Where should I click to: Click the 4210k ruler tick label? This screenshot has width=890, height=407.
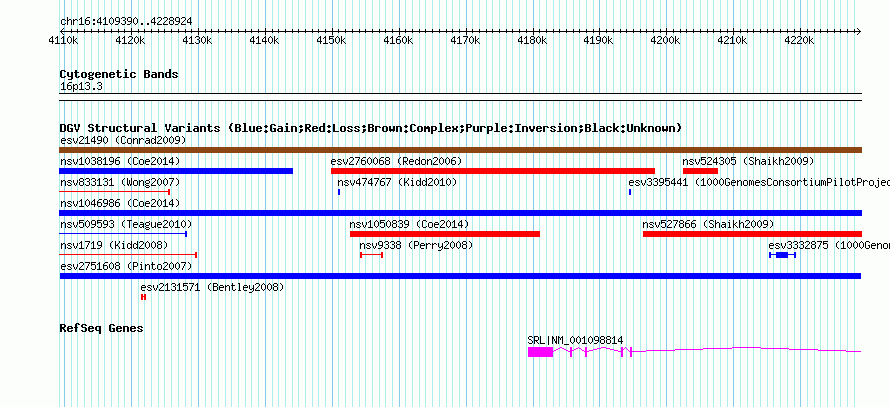coord(732,41)
